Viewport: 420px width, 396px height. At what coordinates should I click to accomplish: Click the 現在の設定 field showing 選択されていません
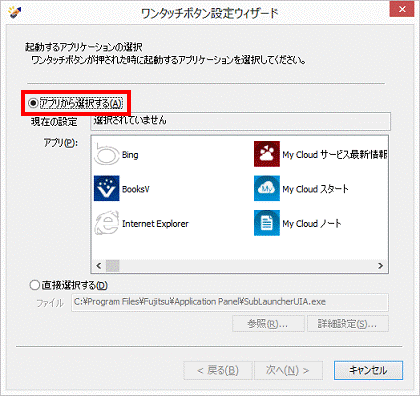pos(240,121)
